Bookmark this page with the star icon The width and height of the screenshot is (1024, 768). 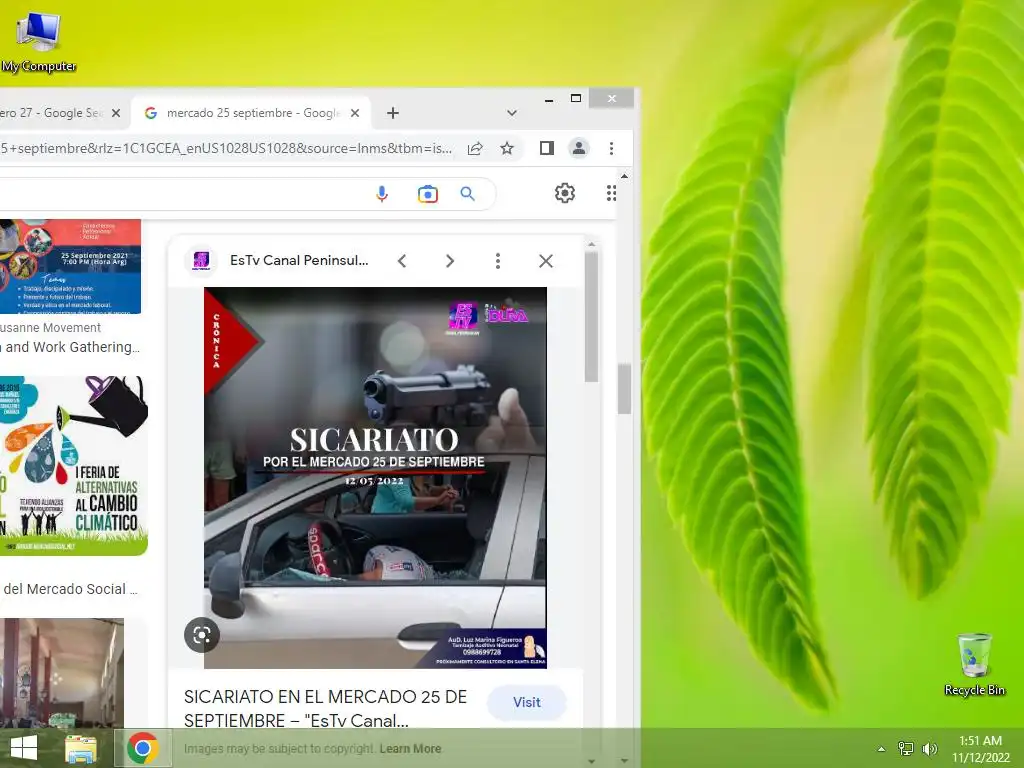[507, 148]
